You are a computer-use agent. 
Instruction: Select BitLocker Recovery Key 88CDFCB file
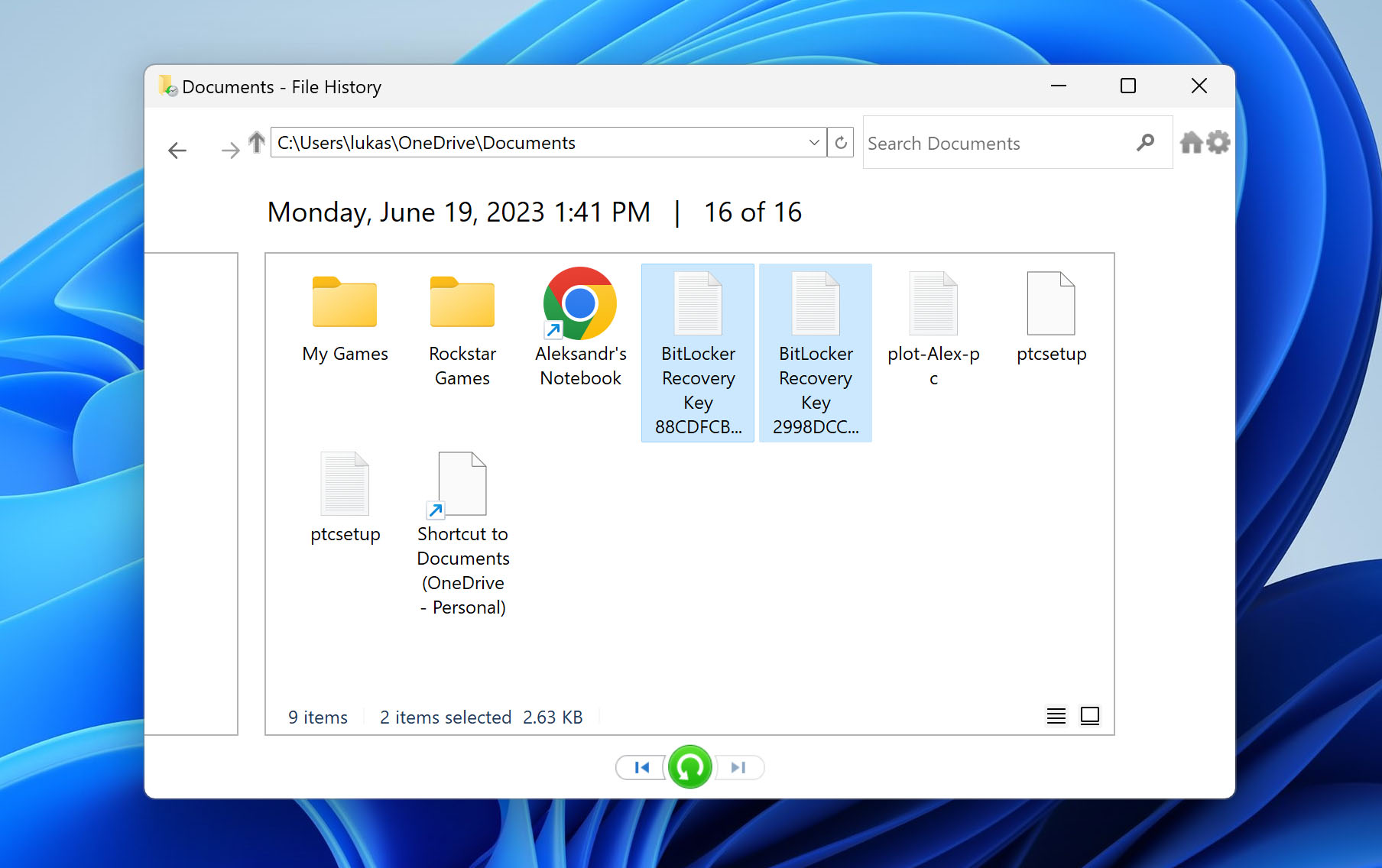(698, 351)
